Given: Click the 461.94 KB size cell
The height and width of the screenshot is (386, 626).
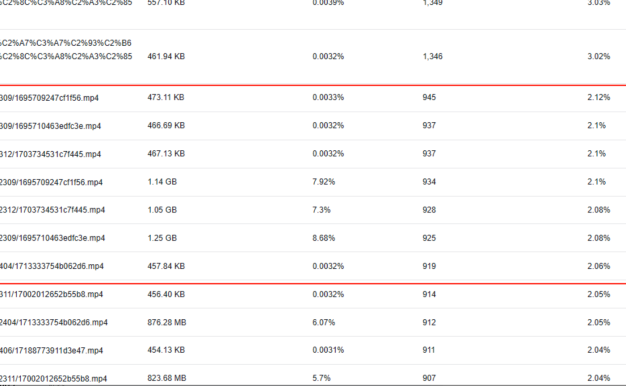Looking at the screenshot, I should pyautogui.click(x=166, y=57).
